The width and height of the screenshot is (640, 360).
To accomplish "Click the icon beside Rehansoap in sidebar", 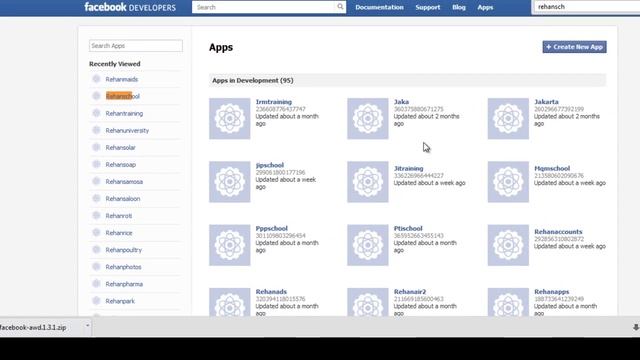I will (x=96, y=164).
